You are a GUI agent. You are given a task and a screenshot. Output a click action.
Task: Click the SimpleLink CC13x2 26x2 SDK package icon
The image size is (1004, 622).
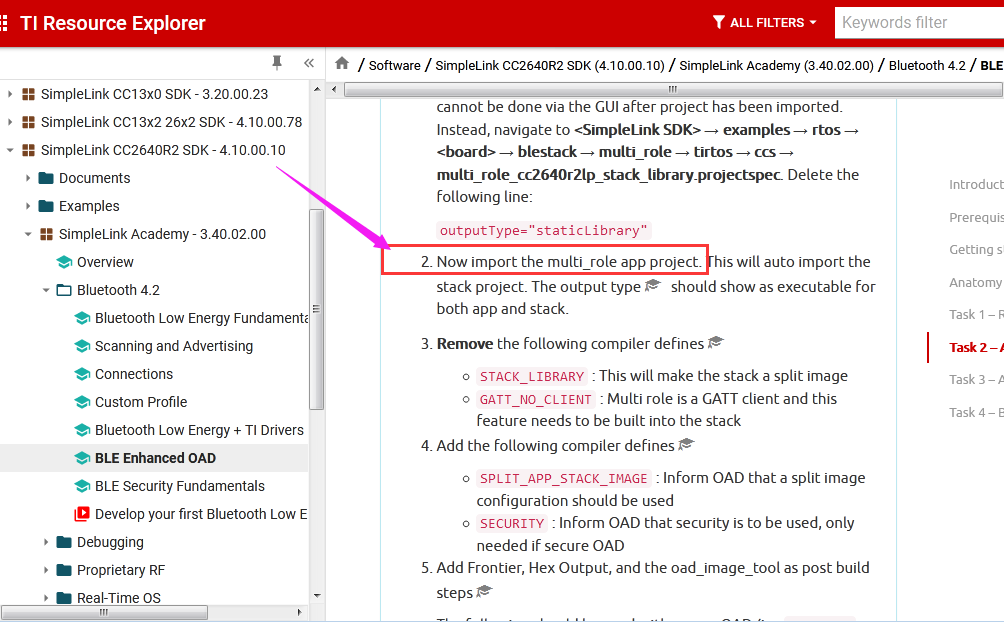tap(28, 122)
